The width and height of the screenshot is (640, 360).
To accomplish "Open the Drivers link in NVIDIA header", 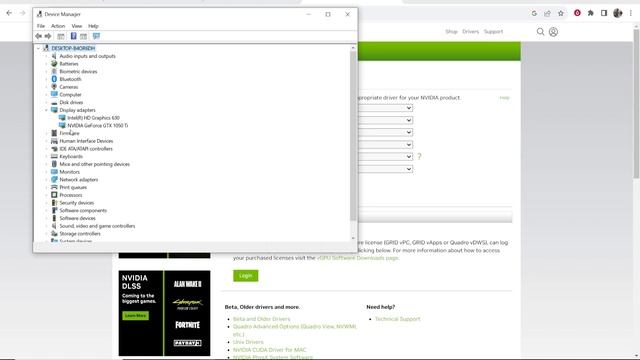I will (x=471, y=31).
